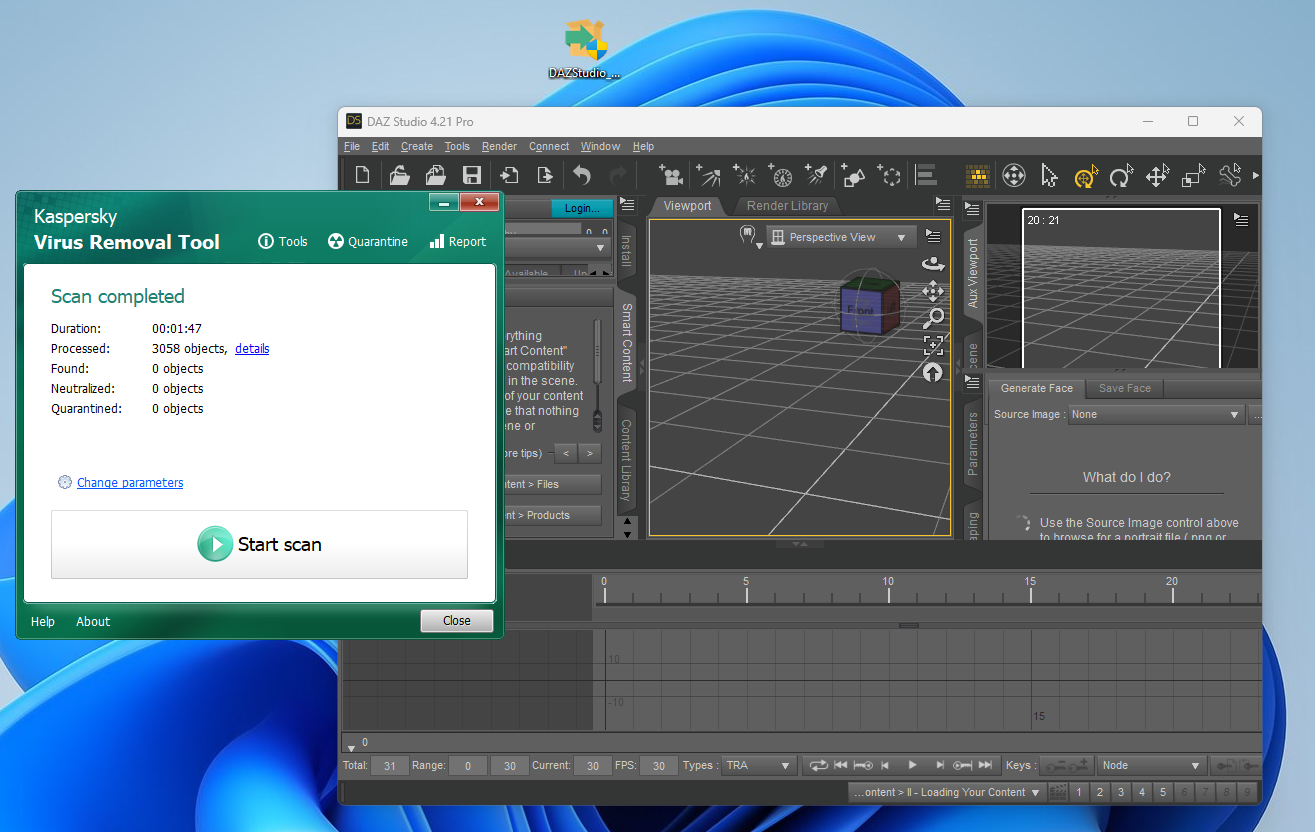The image size is (1315, 832).
Task: Create a new primitive shape
Action: (853, 176)
